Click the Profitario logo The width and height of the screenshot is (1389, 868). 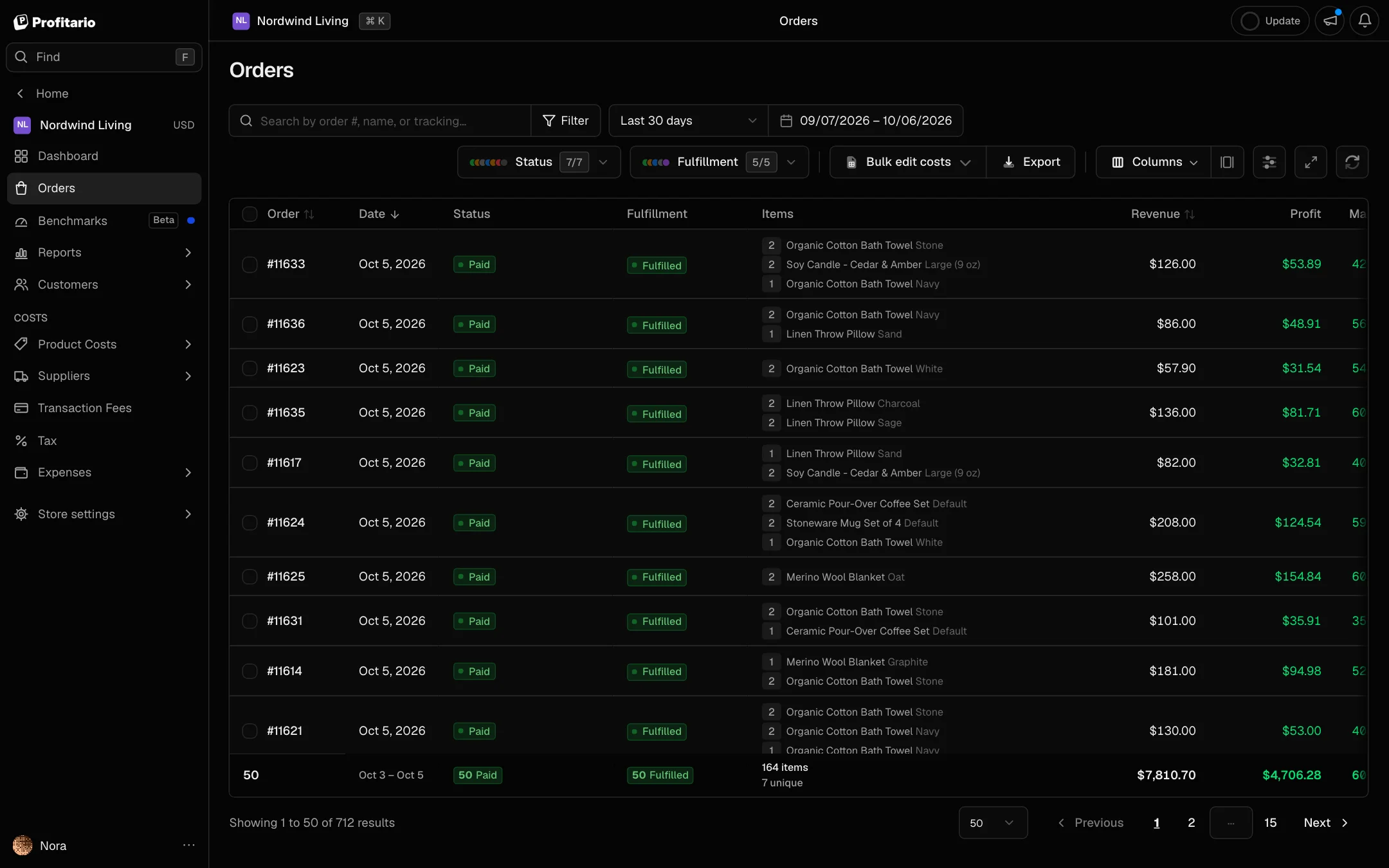55,22
